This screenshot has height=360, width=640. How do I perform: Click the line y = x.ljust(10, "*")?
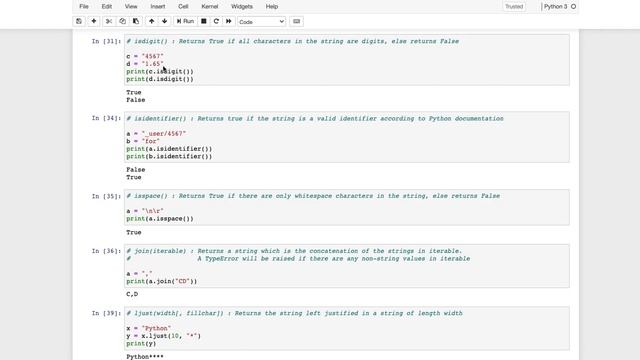click(x=164, y=336)
